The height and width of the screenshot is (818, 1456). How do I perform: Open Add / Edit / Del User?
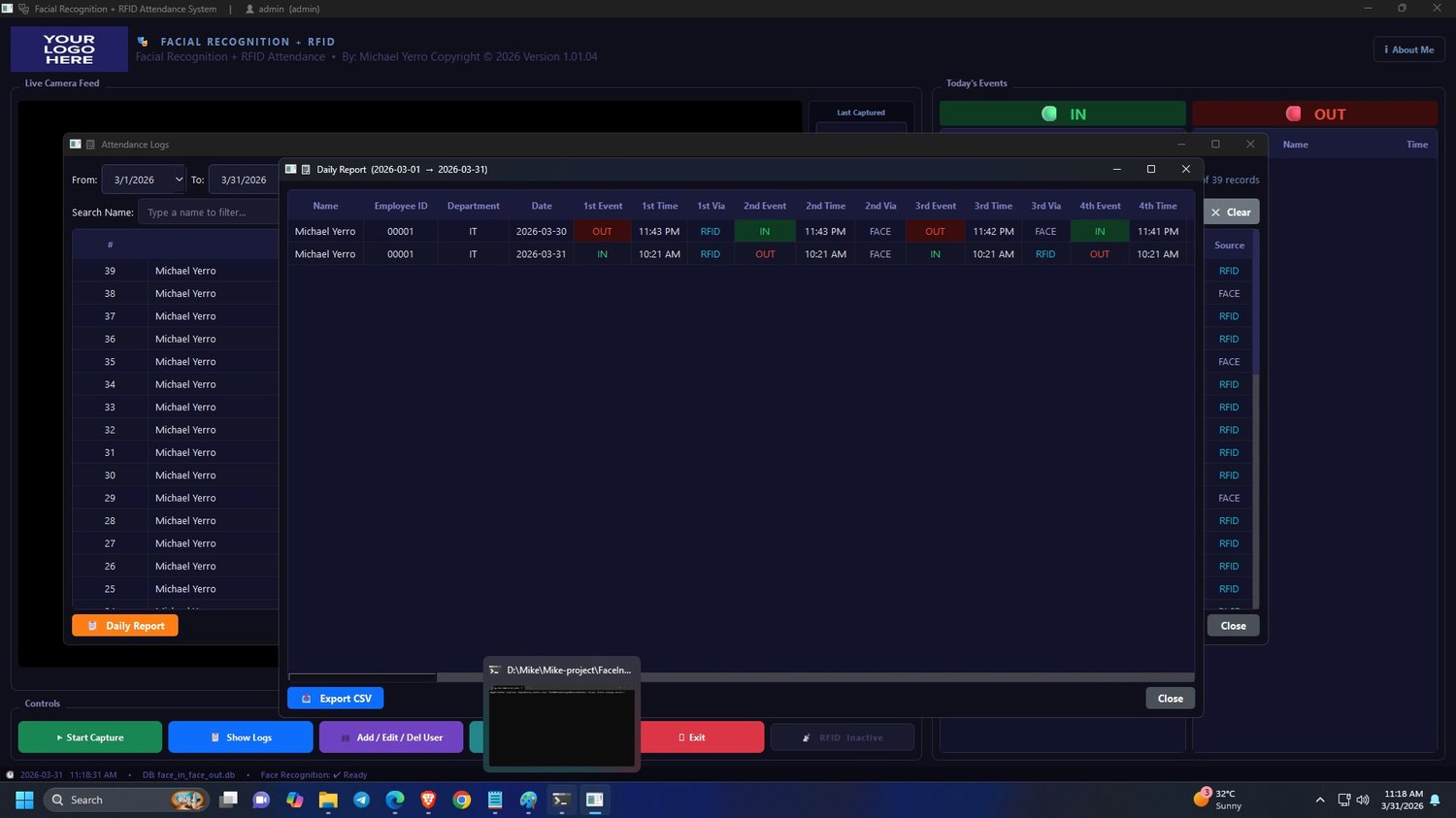pos(391,737)
